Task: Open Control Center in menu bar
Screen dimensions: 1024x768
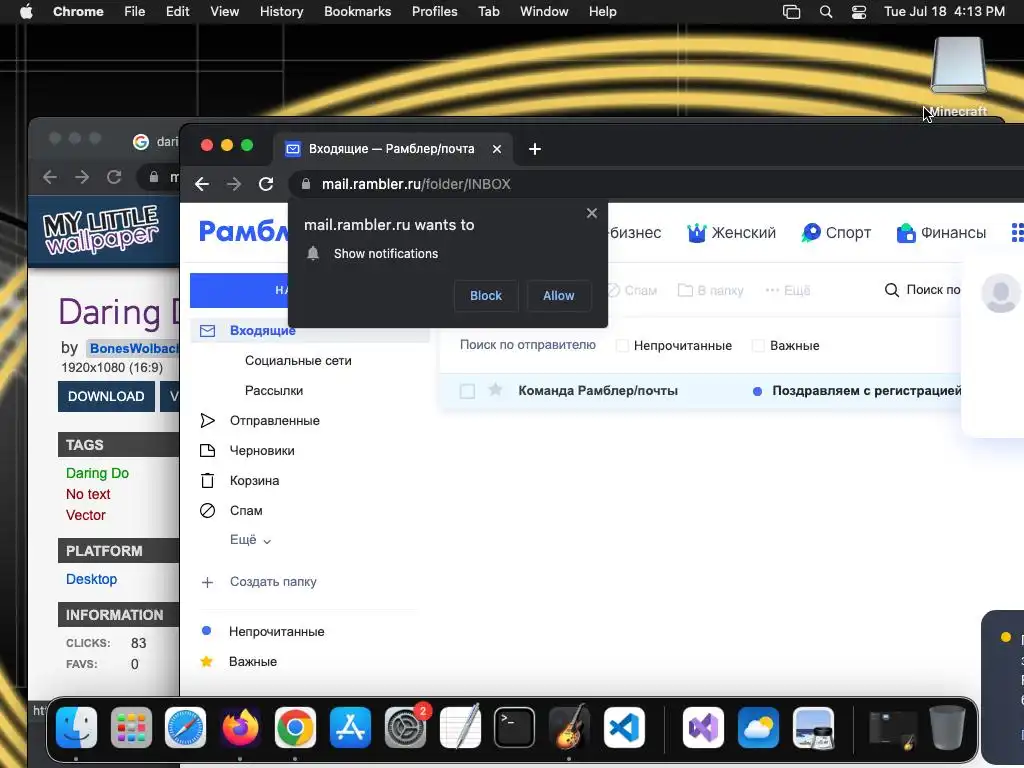Action: pos(859,12)
